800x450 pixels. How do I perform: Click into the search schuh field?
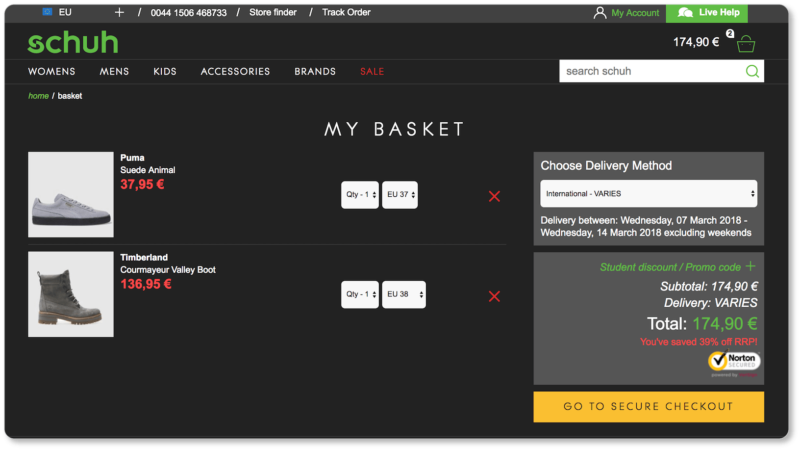[x=650, y=71]
